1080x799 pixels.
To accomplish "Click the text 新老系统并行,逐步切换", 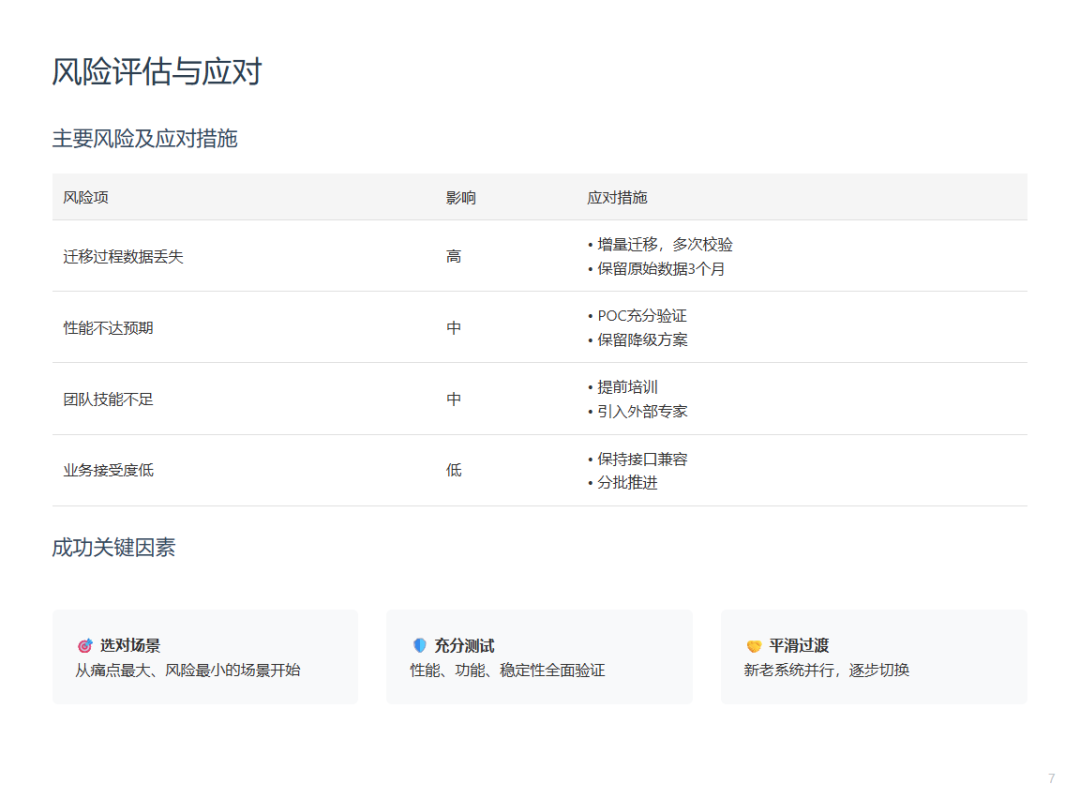I will click(827, 670).
